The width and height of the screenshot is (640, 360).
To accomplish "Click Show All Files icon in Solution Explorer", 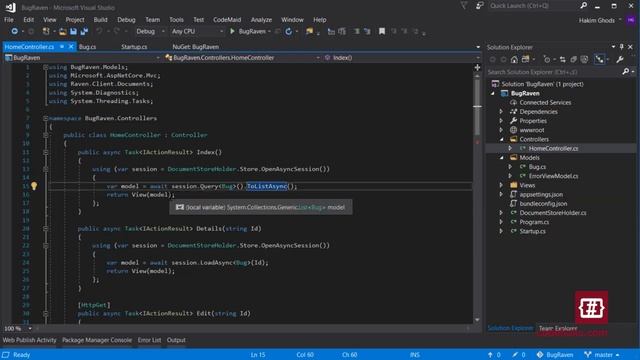I will (x=584, y=60).
